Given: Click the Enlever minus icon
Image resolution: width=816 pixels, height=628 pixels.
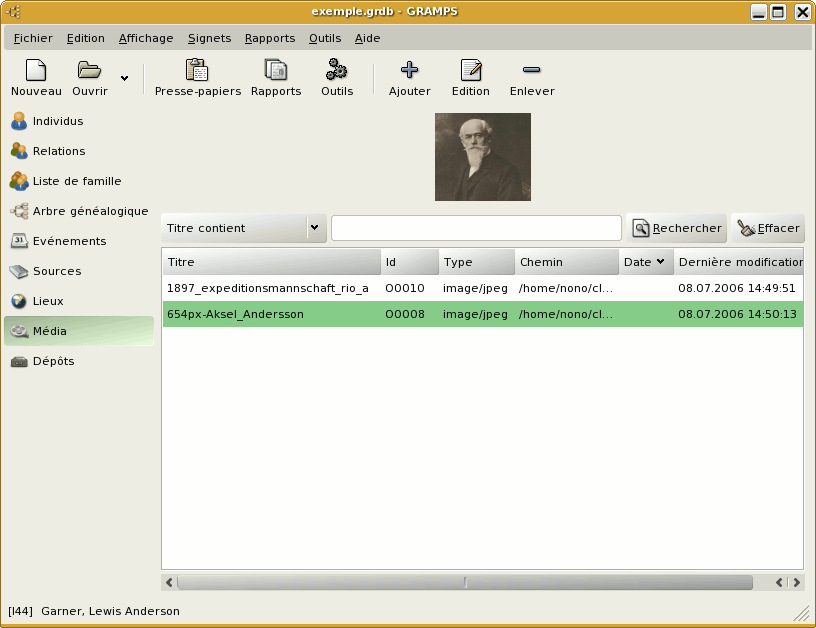Looking at the screenshot, I should click(531, 71).
